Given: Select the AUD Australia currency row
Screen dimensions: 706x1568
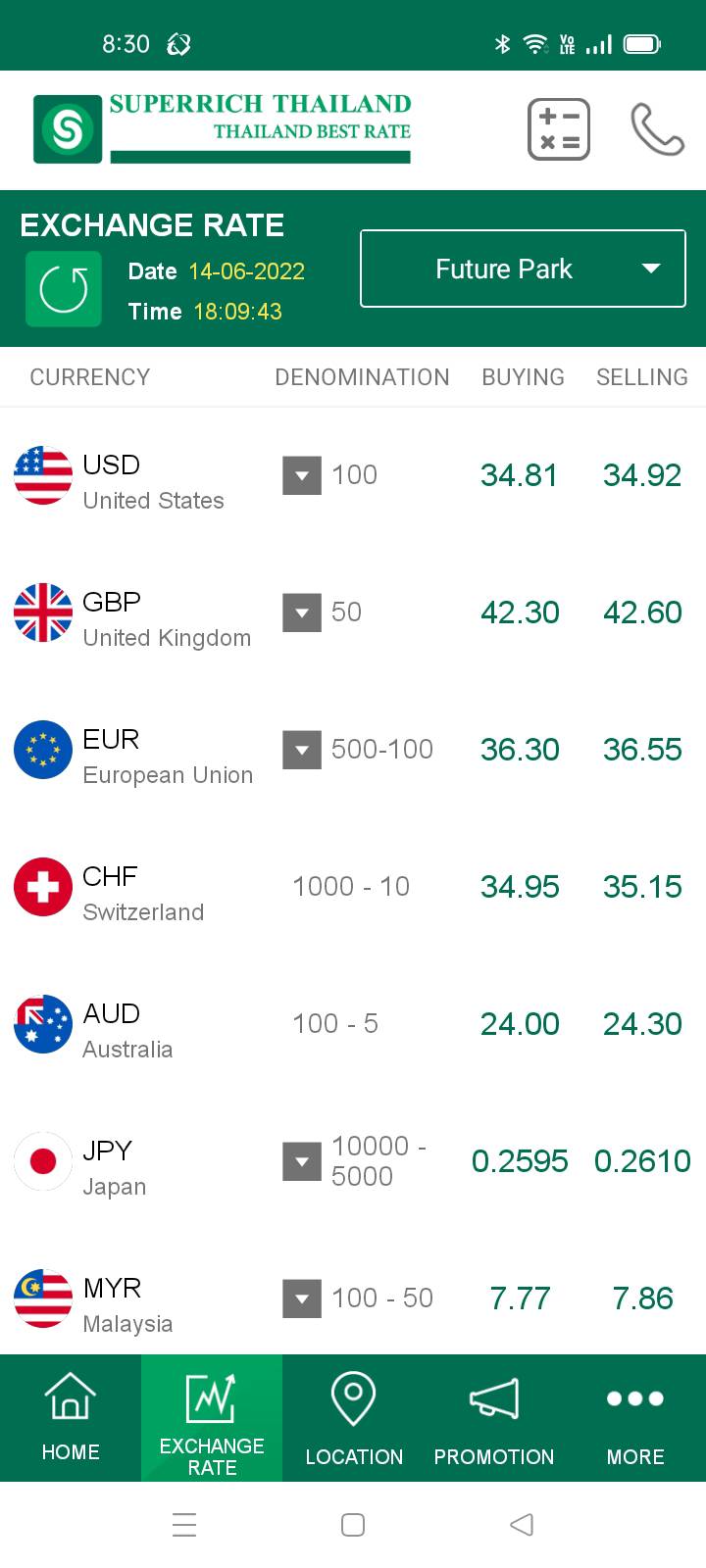Looking at the screenshot, I should (353, 1024).
